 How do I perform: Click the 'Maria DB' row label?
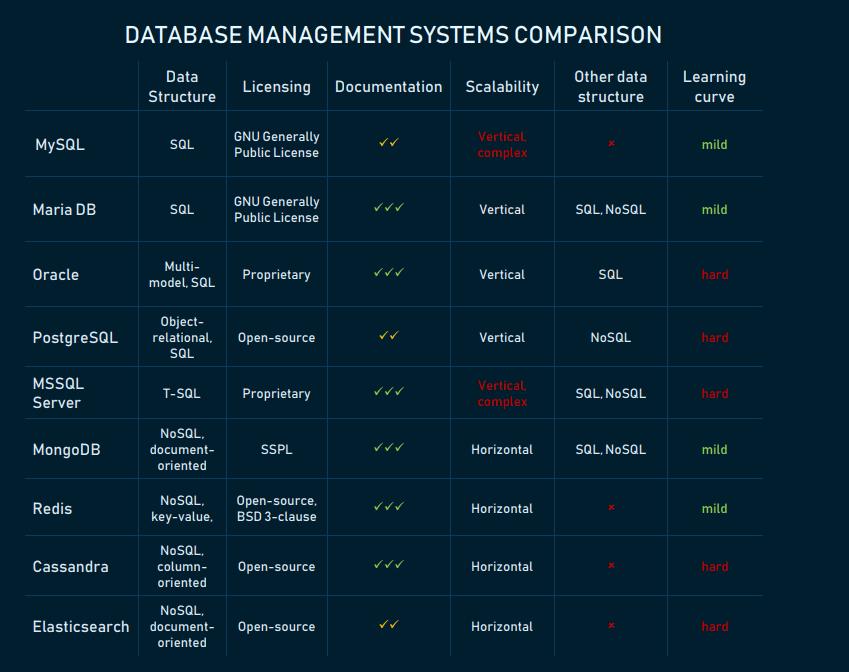click(x=64, y=210)
